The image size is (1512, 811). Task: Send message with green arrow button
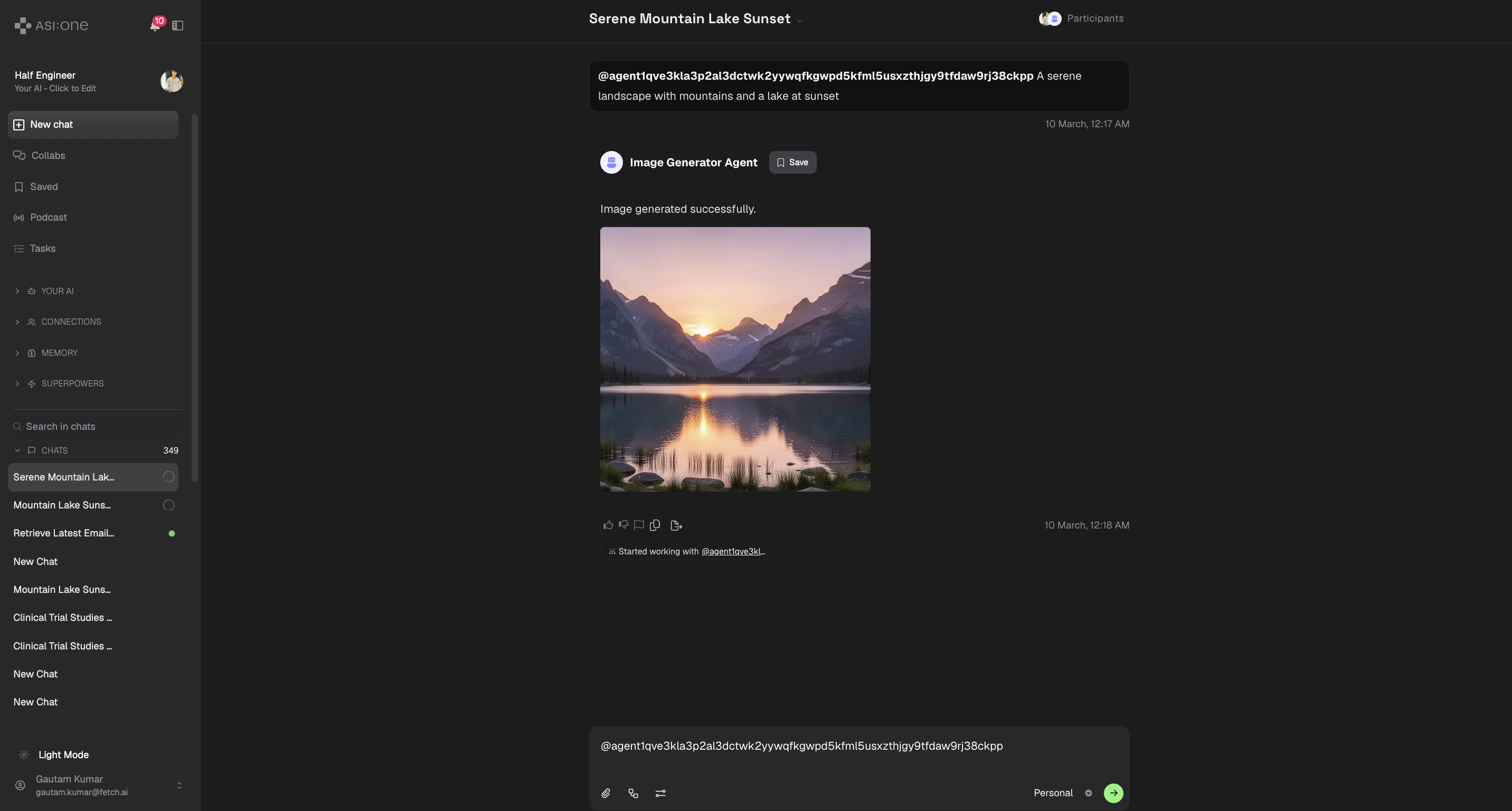[x=1113, y=794]
